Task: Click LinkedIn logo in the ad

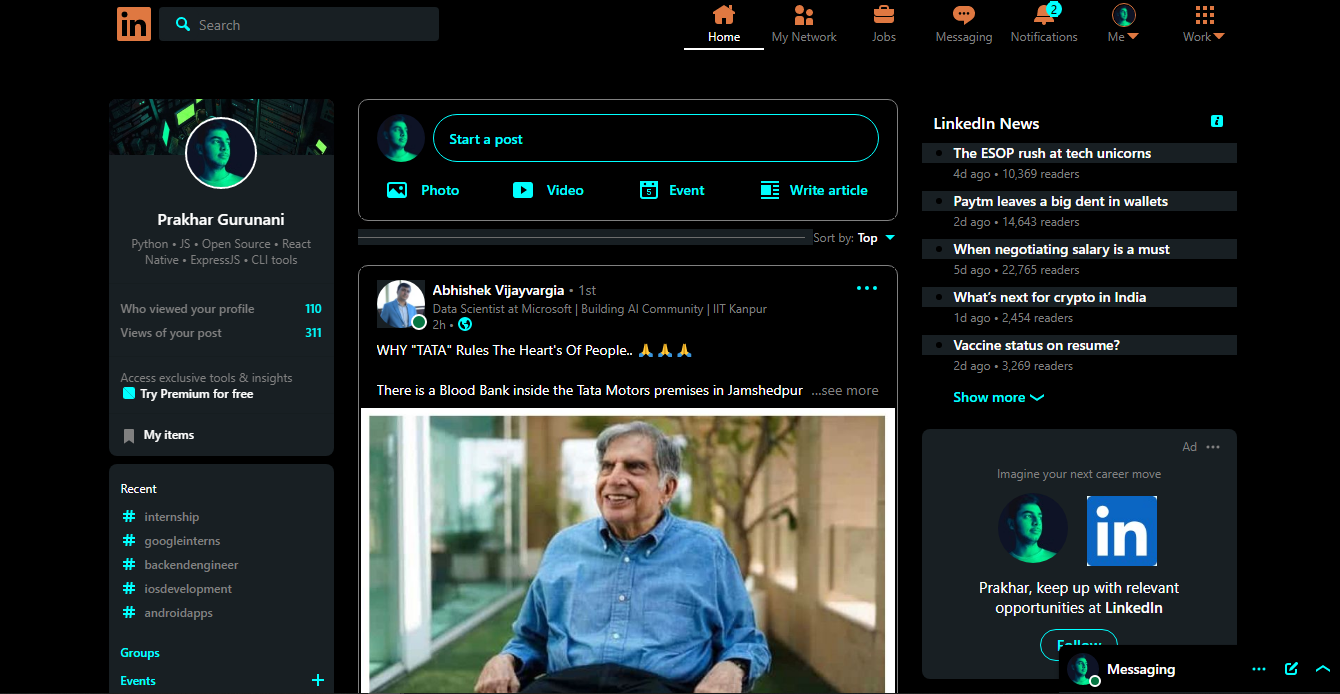Action: [1122, 531]
